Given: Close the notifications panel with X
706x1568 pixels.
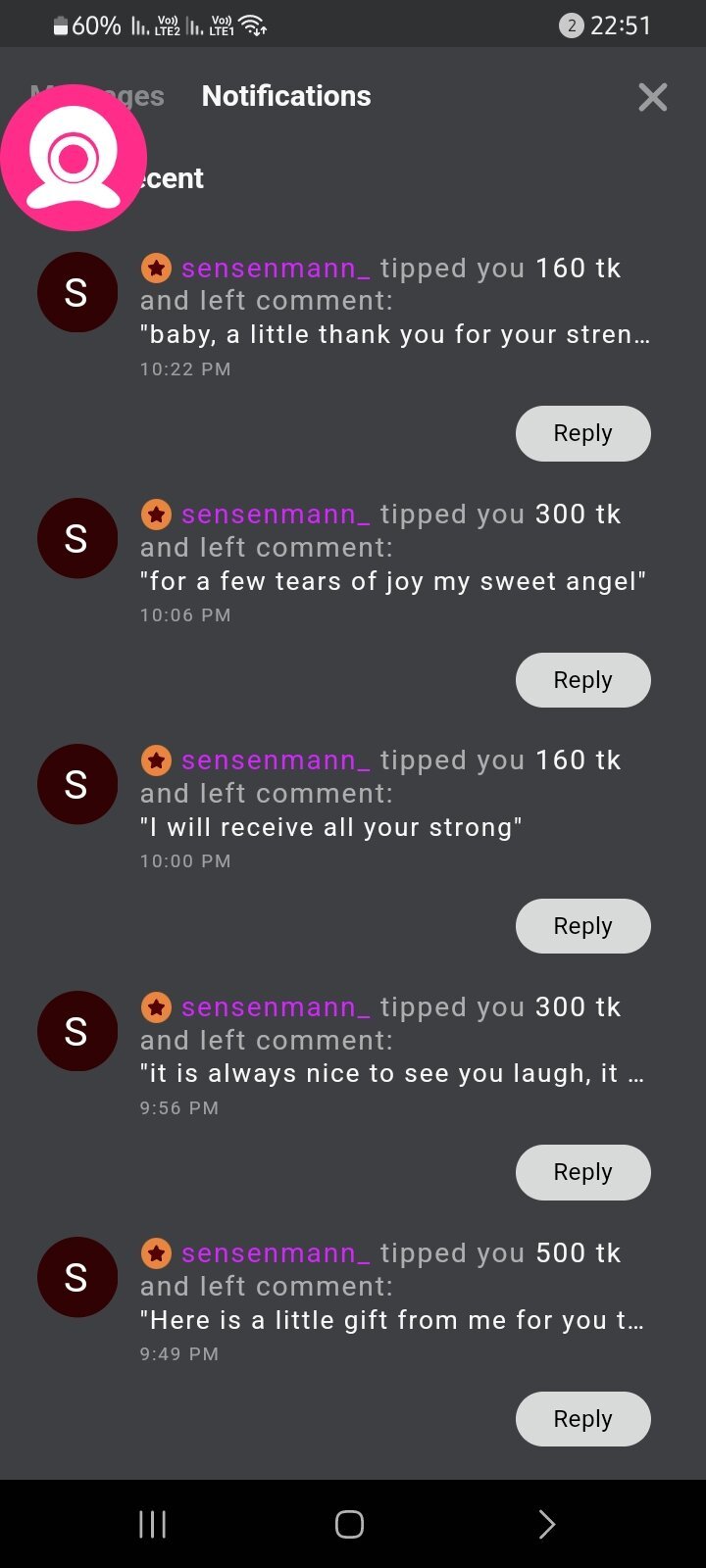Looking at the screenshot, I should [652, 97].
